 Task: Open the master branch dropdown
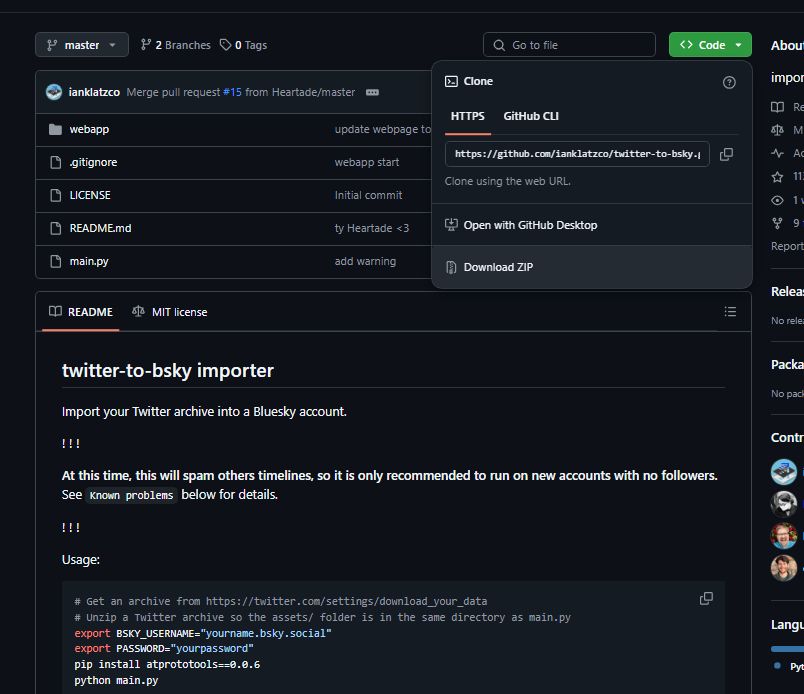coord(82,45)
